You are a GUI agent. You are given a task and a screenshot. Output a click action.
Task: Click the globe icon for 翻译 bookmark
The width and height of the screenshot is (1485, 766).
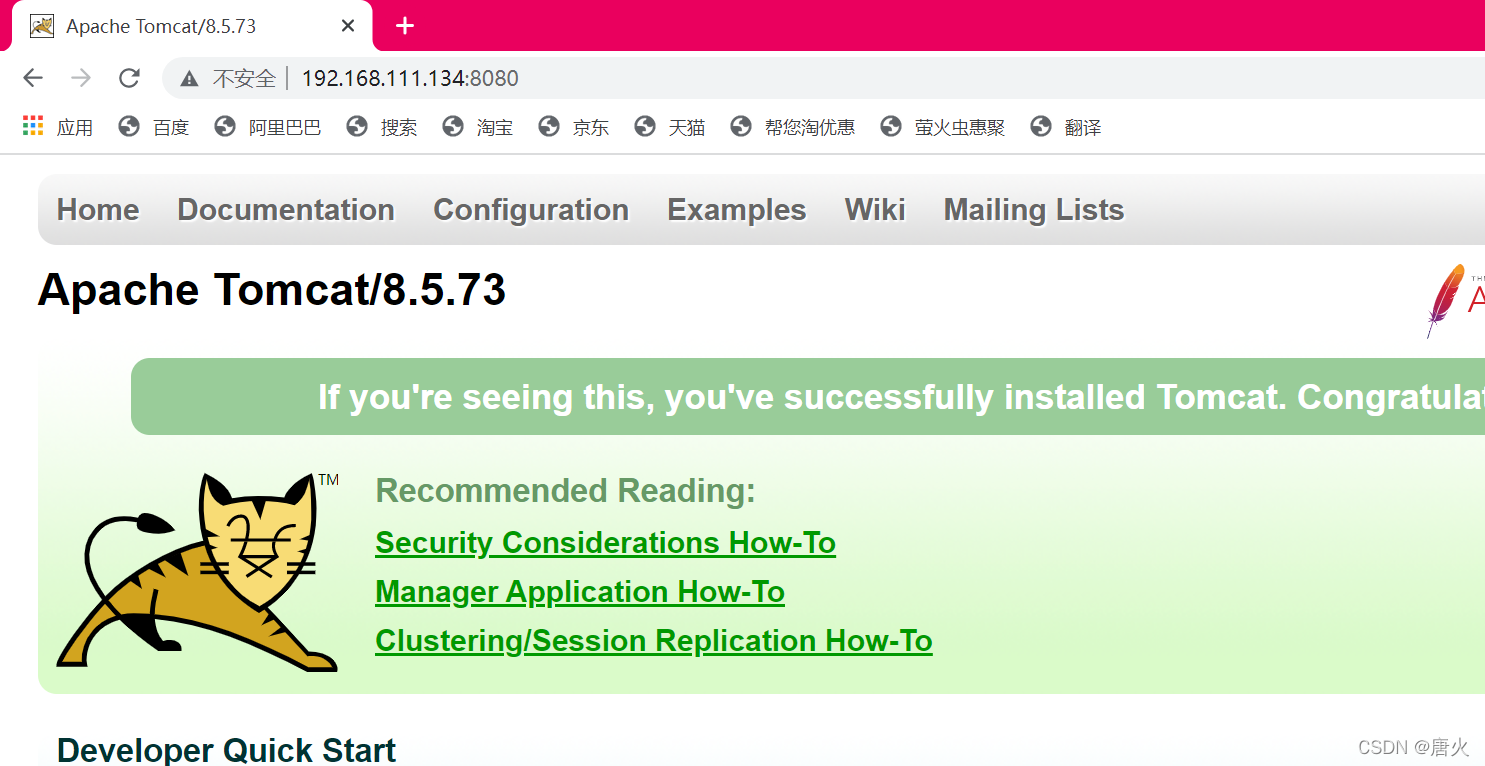coord(1041,126)
